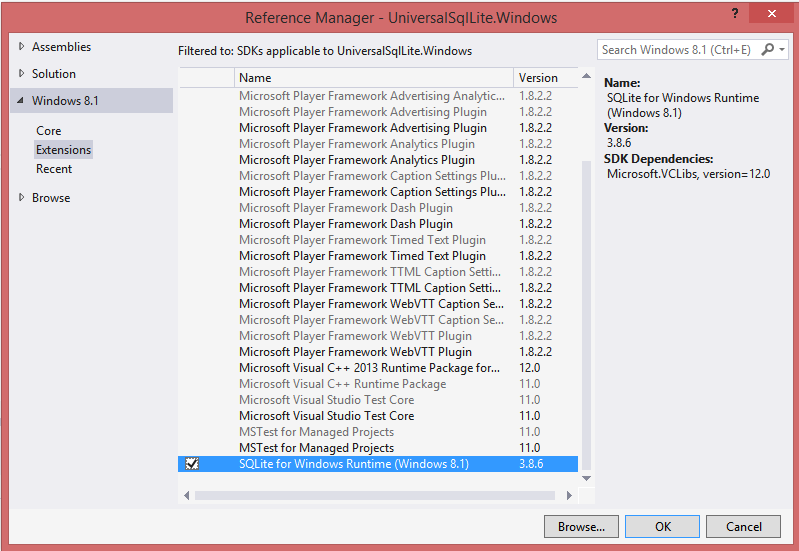Select grayed-out Player Framework WebVTT Caption Se... row
The image size is (799, 551).
[x=378, y=320]
